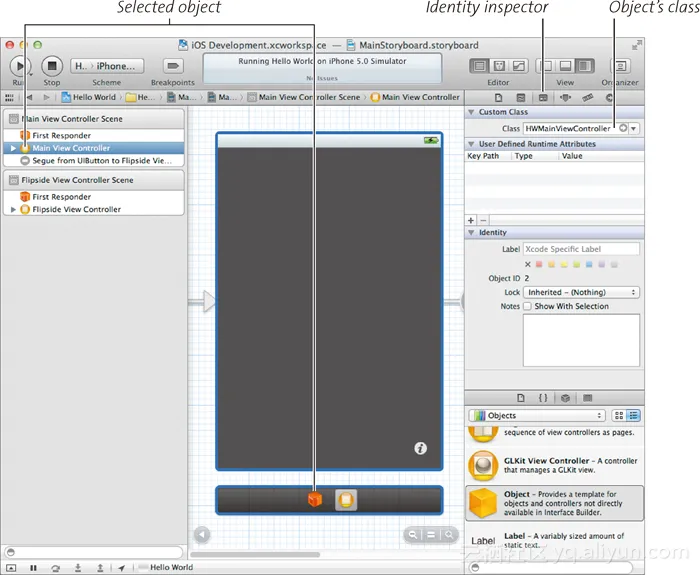Viewport: 700px width, 575px height.
Task: Open the Identity inspector tab
Action: click(x=543, y=97)
